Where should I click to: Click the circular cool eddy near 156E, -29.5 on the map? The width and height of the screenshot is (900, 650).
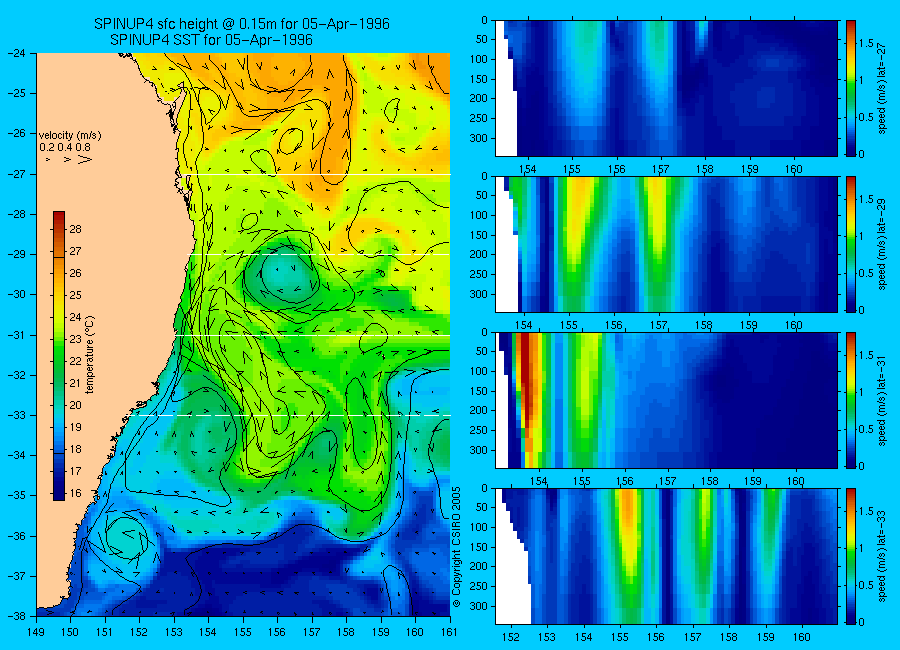click(281, 275)
